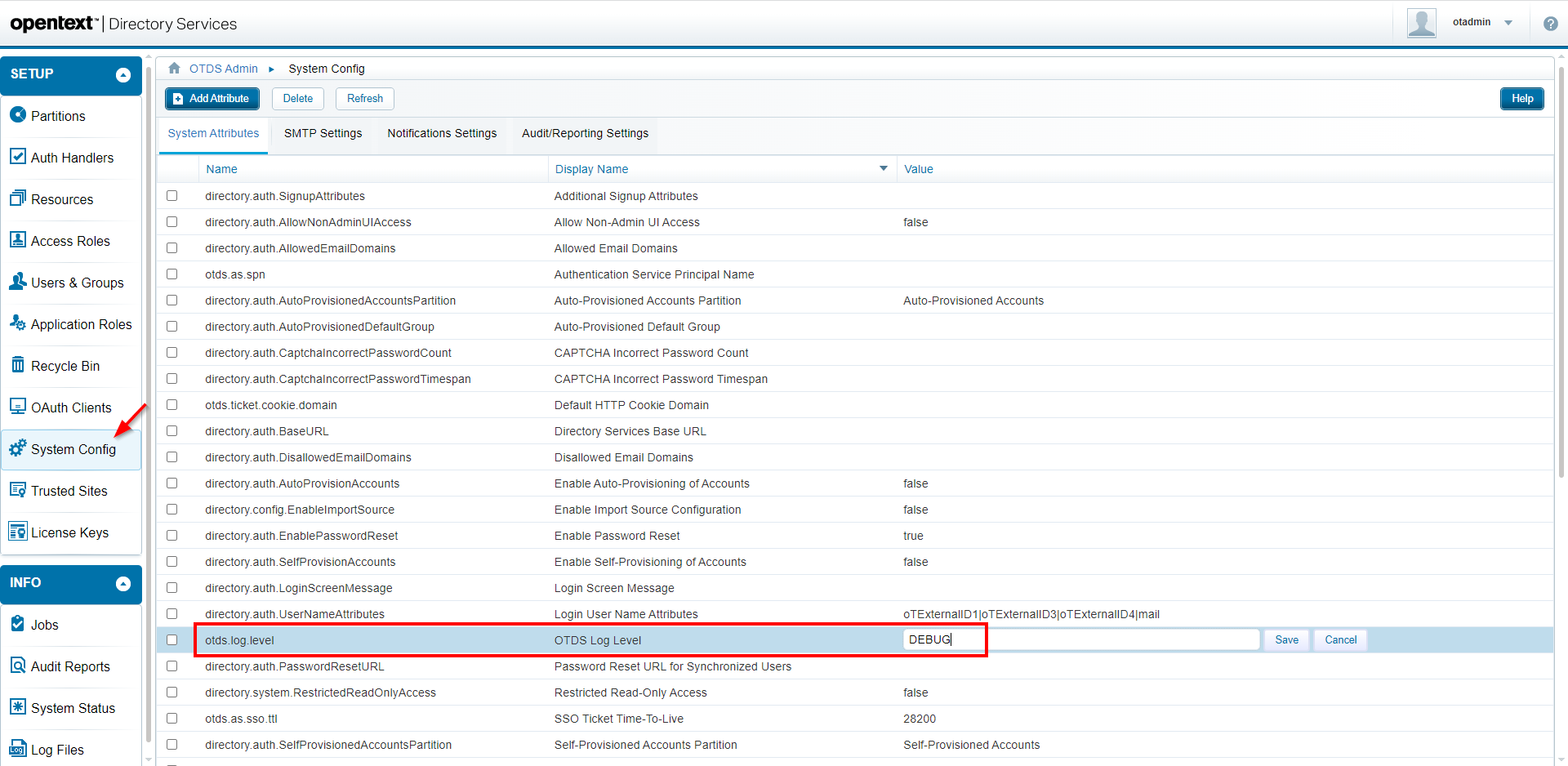
Task: Click the Add Attribute button
Action: (x=212, y=99)
